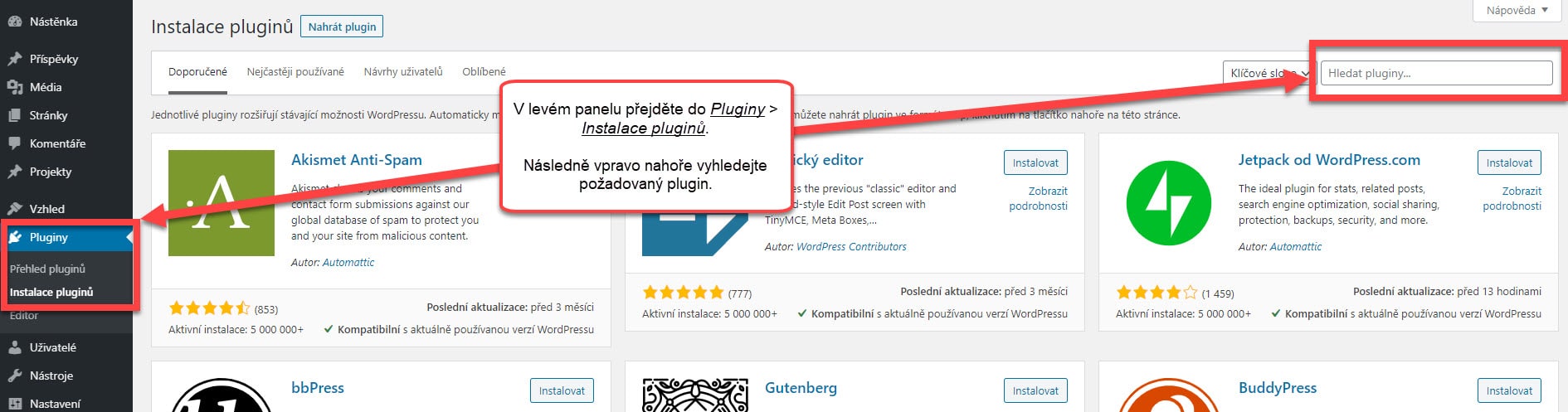Screen dimensions: 1568x412
Task: Install the Gutenberg plugin
Action: (x=1035, y=390)
